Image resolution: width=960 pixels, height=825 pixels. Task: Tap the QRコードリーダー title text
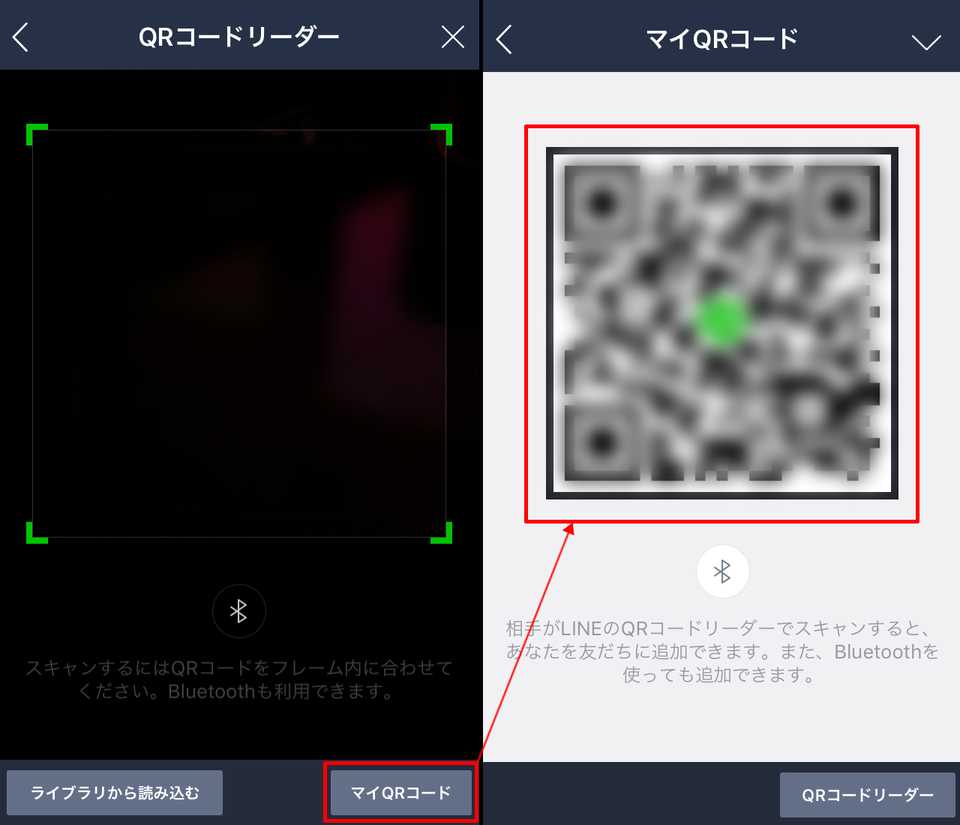[239, 37]
